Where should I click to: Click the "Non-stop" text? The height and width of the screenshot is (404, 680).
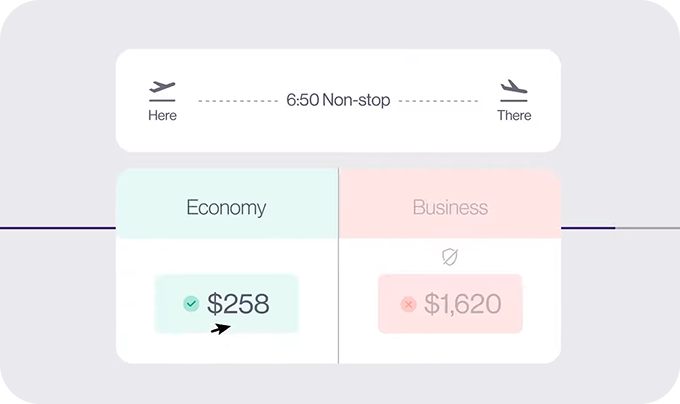click(x=356, y=101)
